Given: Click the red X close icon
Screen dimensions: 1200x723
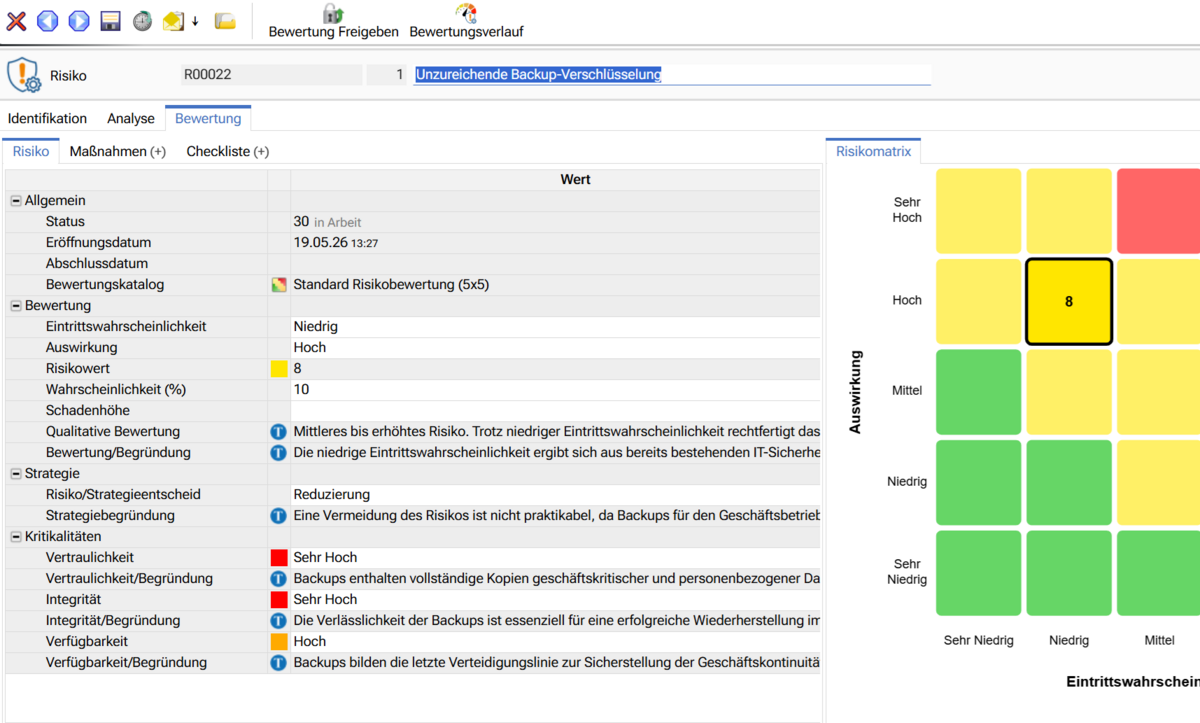Looking at the screenshot, I should click(x=16, y=21).
